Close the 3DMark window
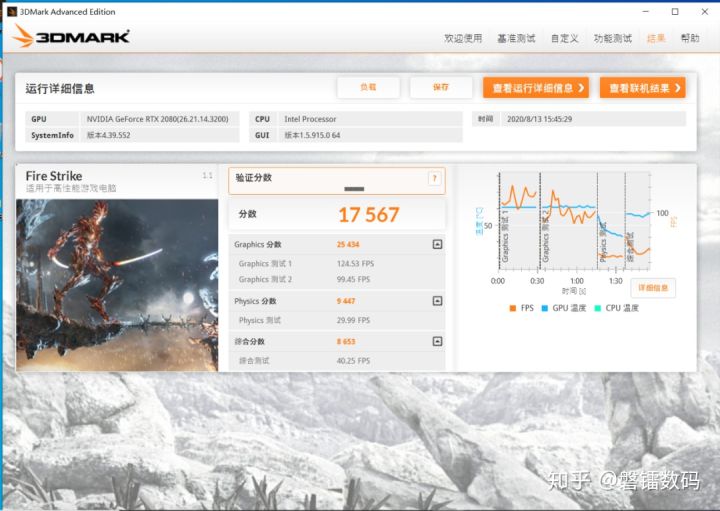This screenshot has height=511, width=720. coord(705,11)
